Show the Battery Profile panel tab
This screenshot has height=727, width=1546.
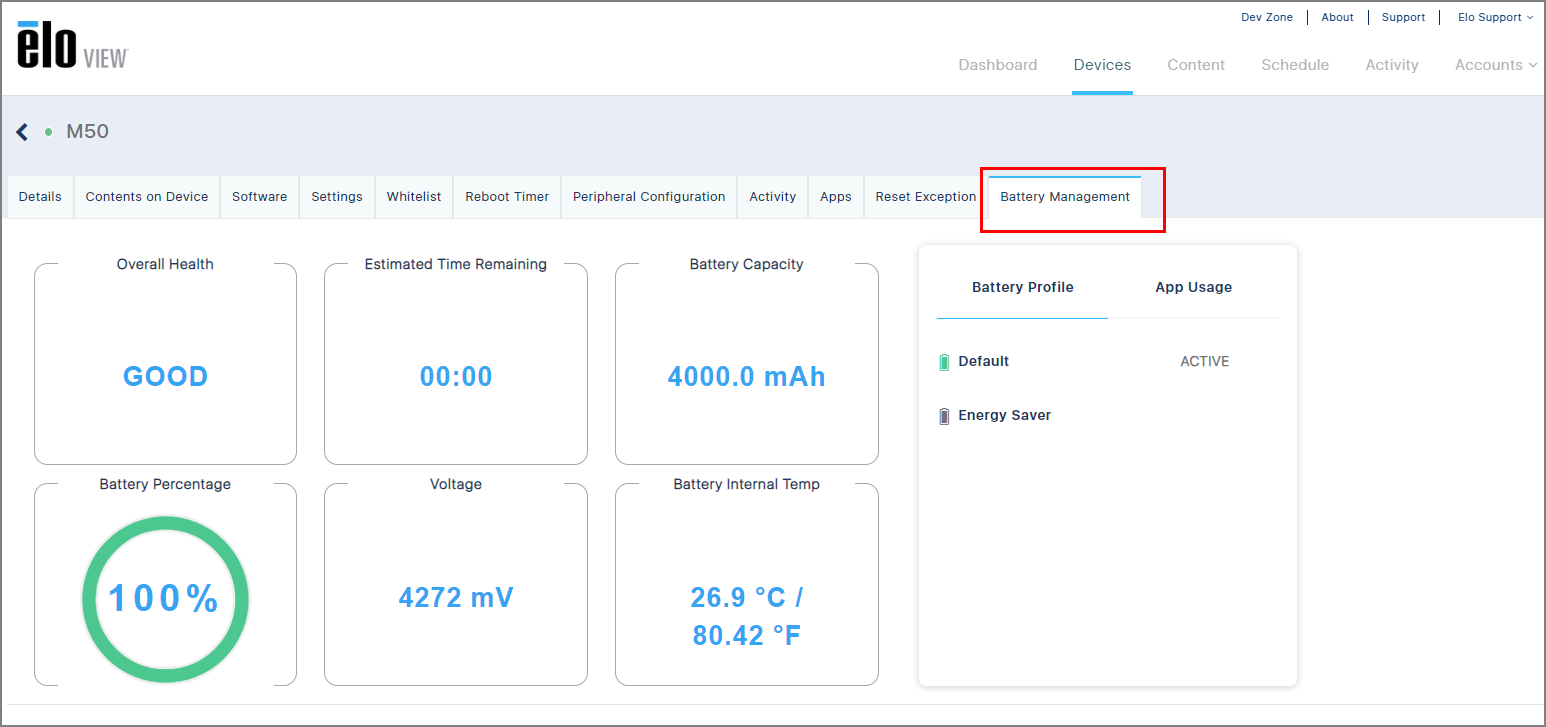pyautogui.click(x=1023, y=288)
